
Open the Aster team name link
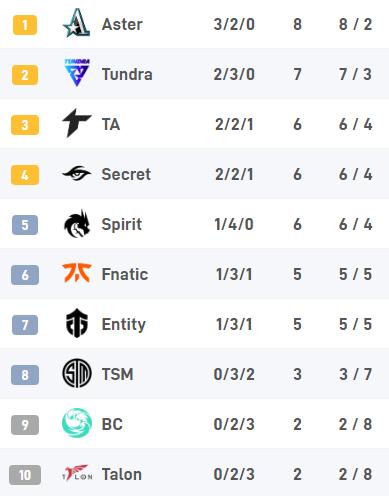coord(122,24)
